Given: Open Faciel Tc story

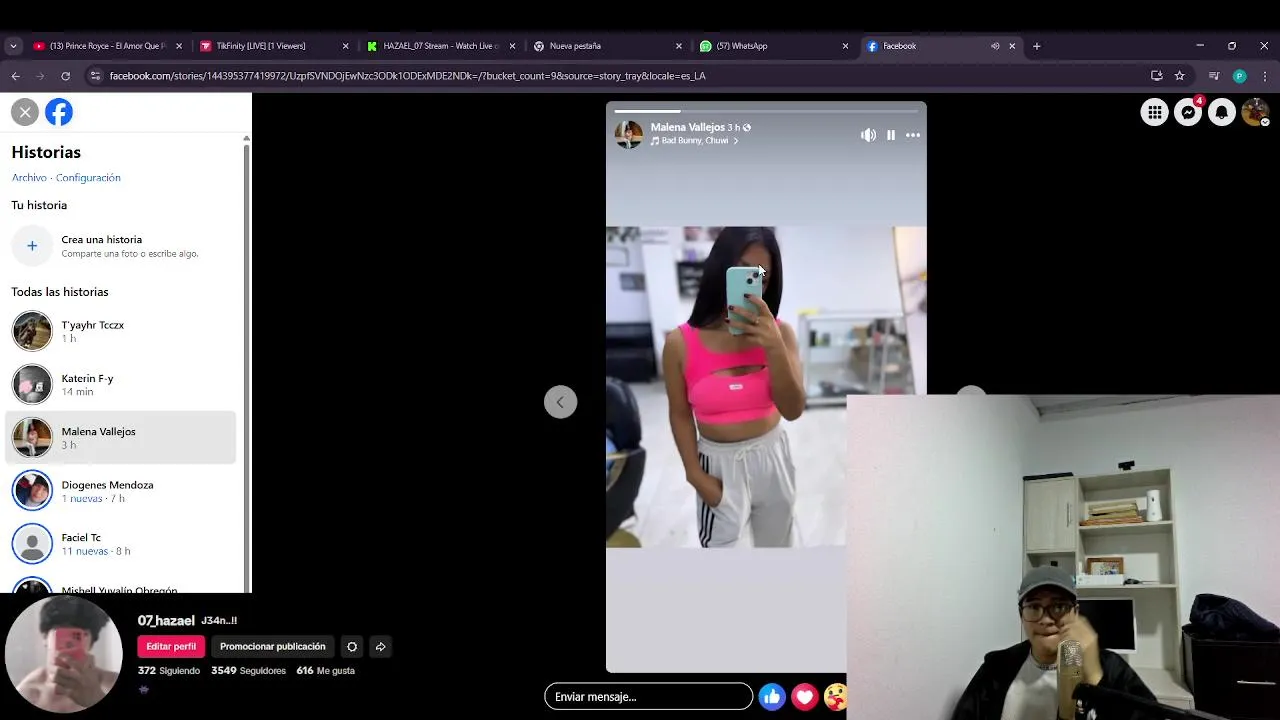Looking at the screenshot, I should click(x=121, y=544).
